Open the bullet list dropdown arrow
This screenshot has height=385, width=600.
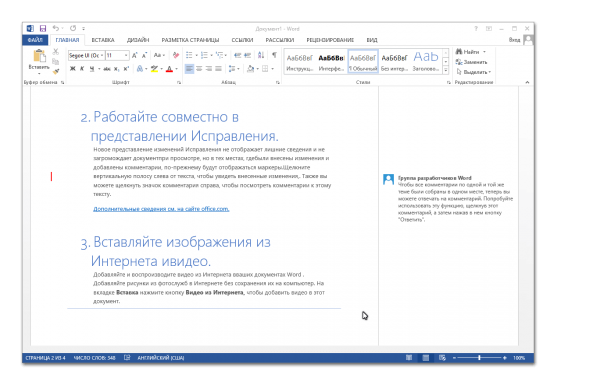pos(196,55)
